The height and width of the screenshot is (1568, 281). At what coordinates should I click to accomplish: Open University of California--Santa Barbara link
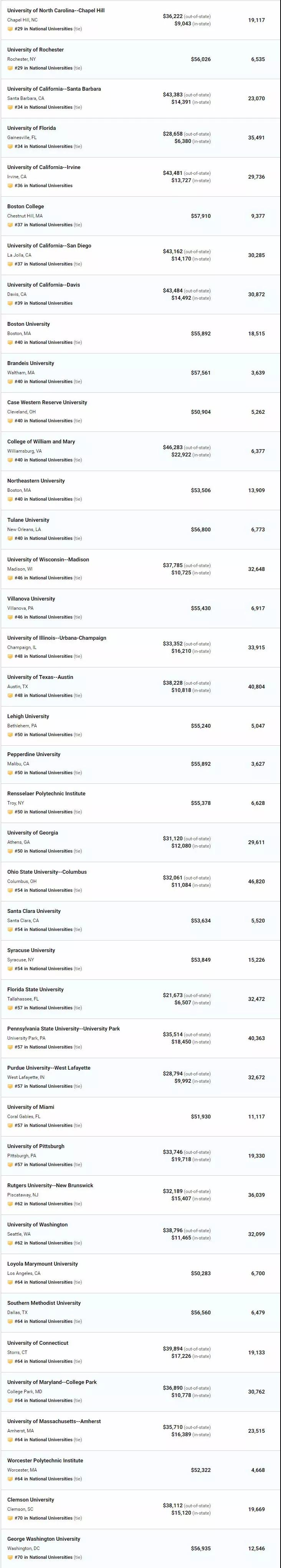pos(54,89)
